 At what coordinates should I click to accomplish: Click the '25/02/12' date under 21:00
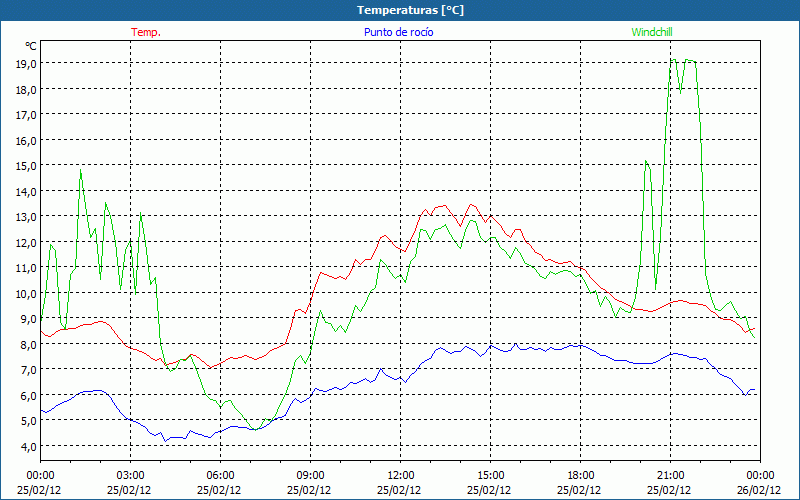click(669, 490)
